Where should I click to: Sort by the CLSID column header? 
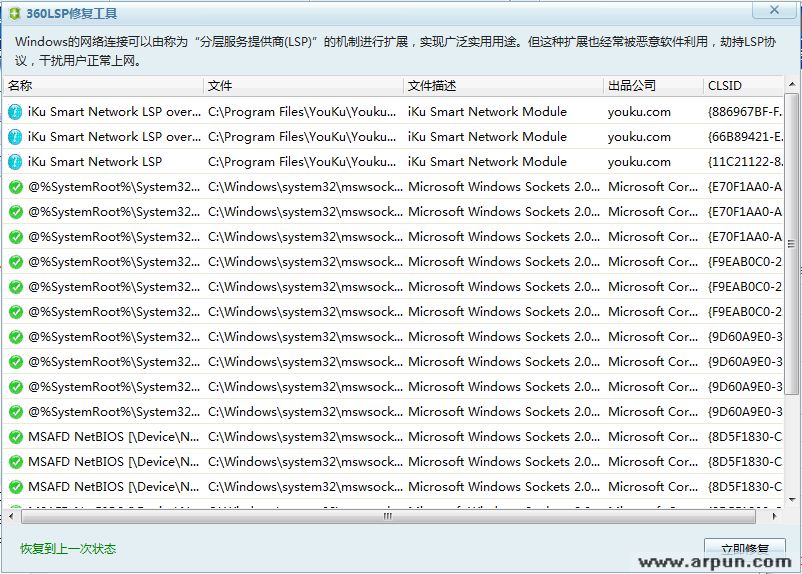743,86
